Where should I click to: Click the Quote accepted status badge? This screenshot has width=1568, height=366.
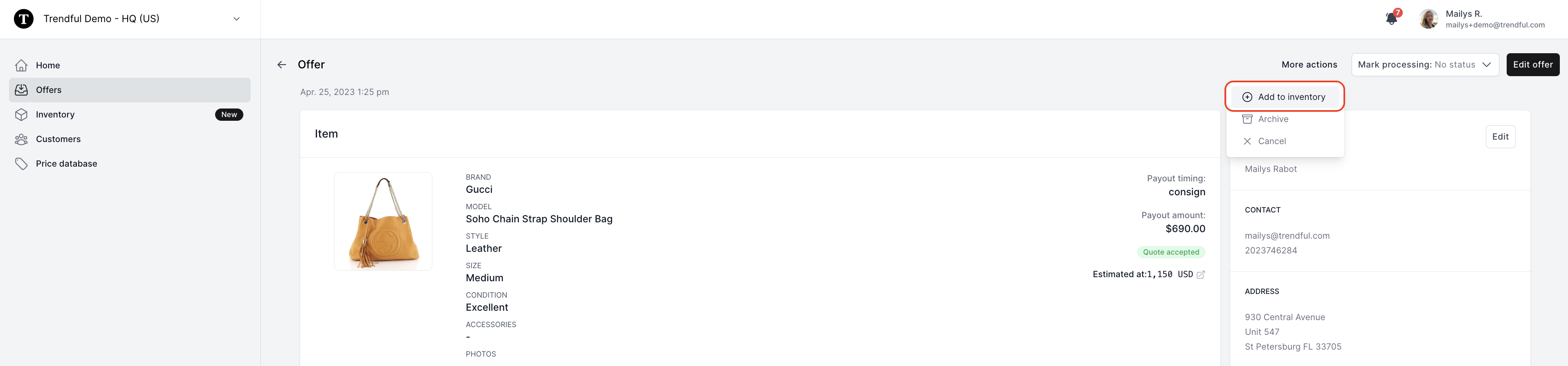[x=1170, y=252]
